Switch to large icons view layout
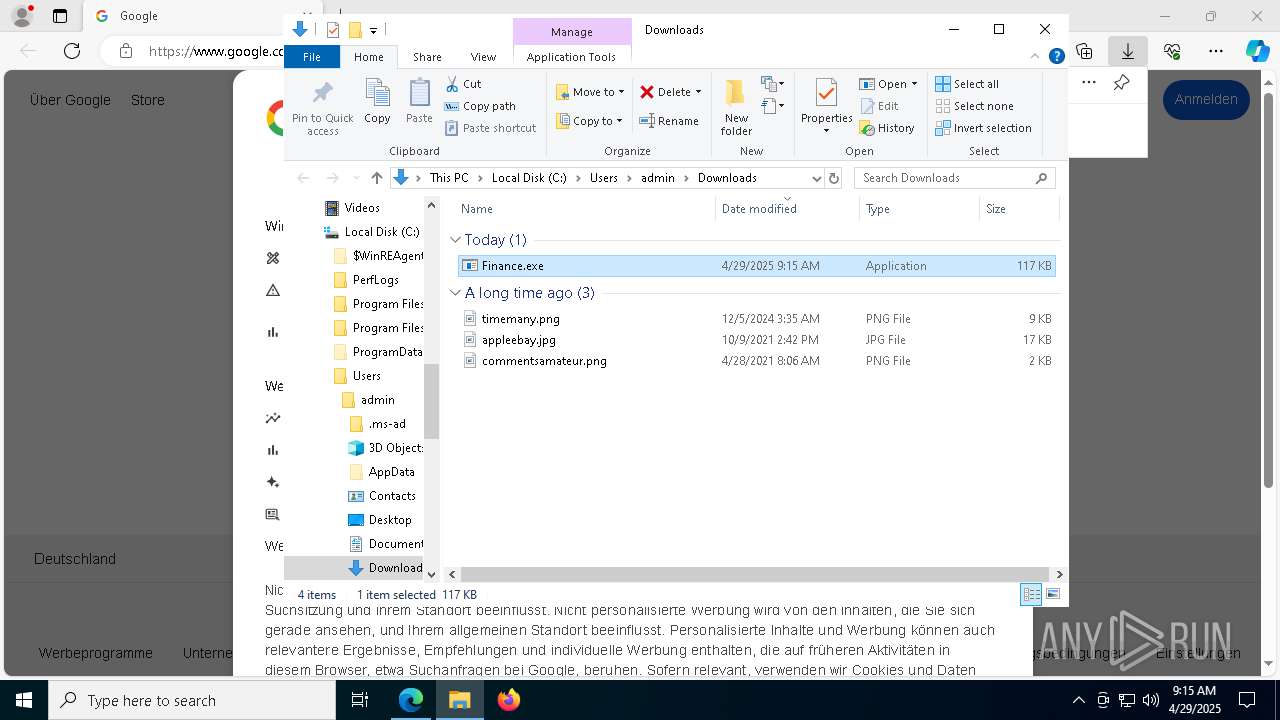Image resolution: width=1280 pixels, height=720 pixels. click(x=1052, y=594)
